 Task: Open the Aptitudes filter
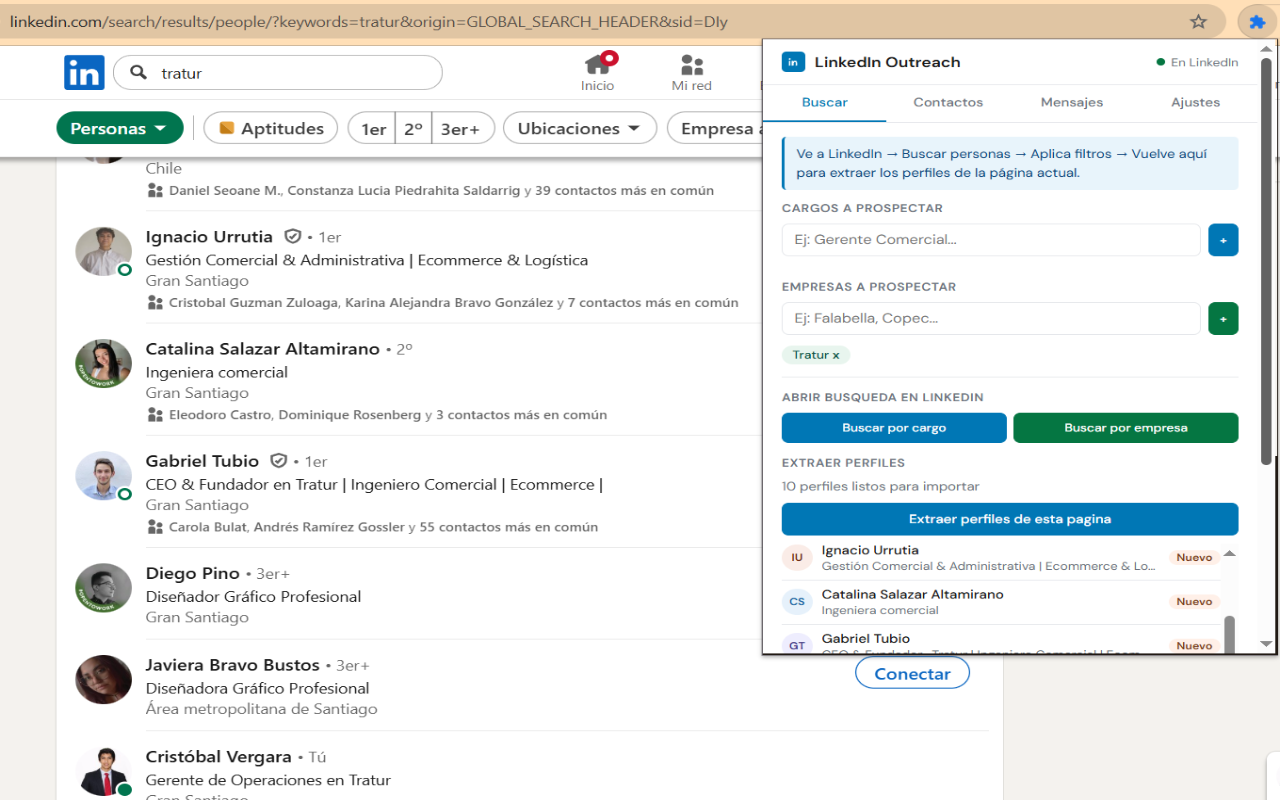(x=271, y=128)
